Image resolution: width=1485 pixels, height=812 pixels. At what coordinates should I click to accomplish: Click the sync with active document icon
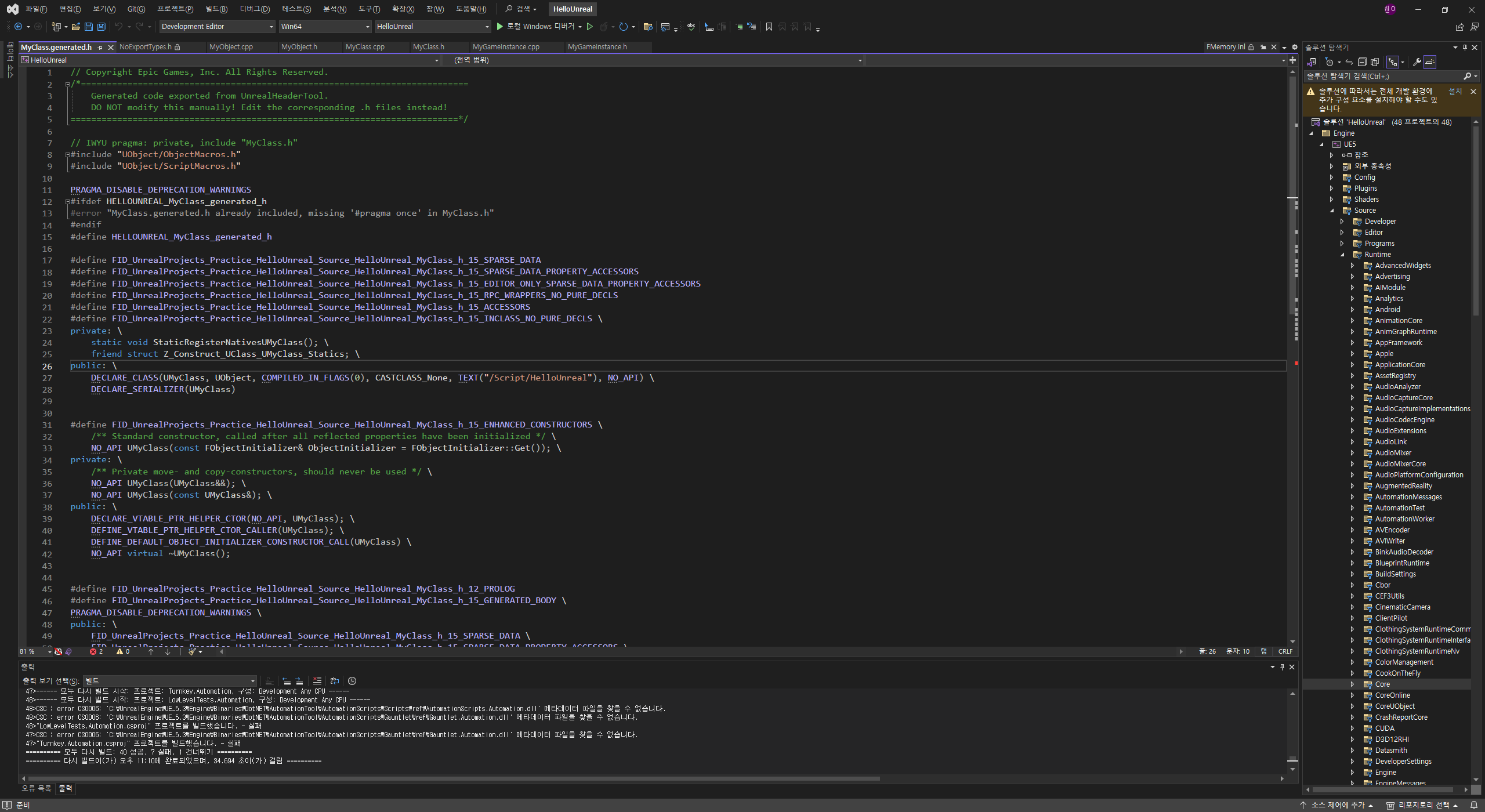[1349, 62]
